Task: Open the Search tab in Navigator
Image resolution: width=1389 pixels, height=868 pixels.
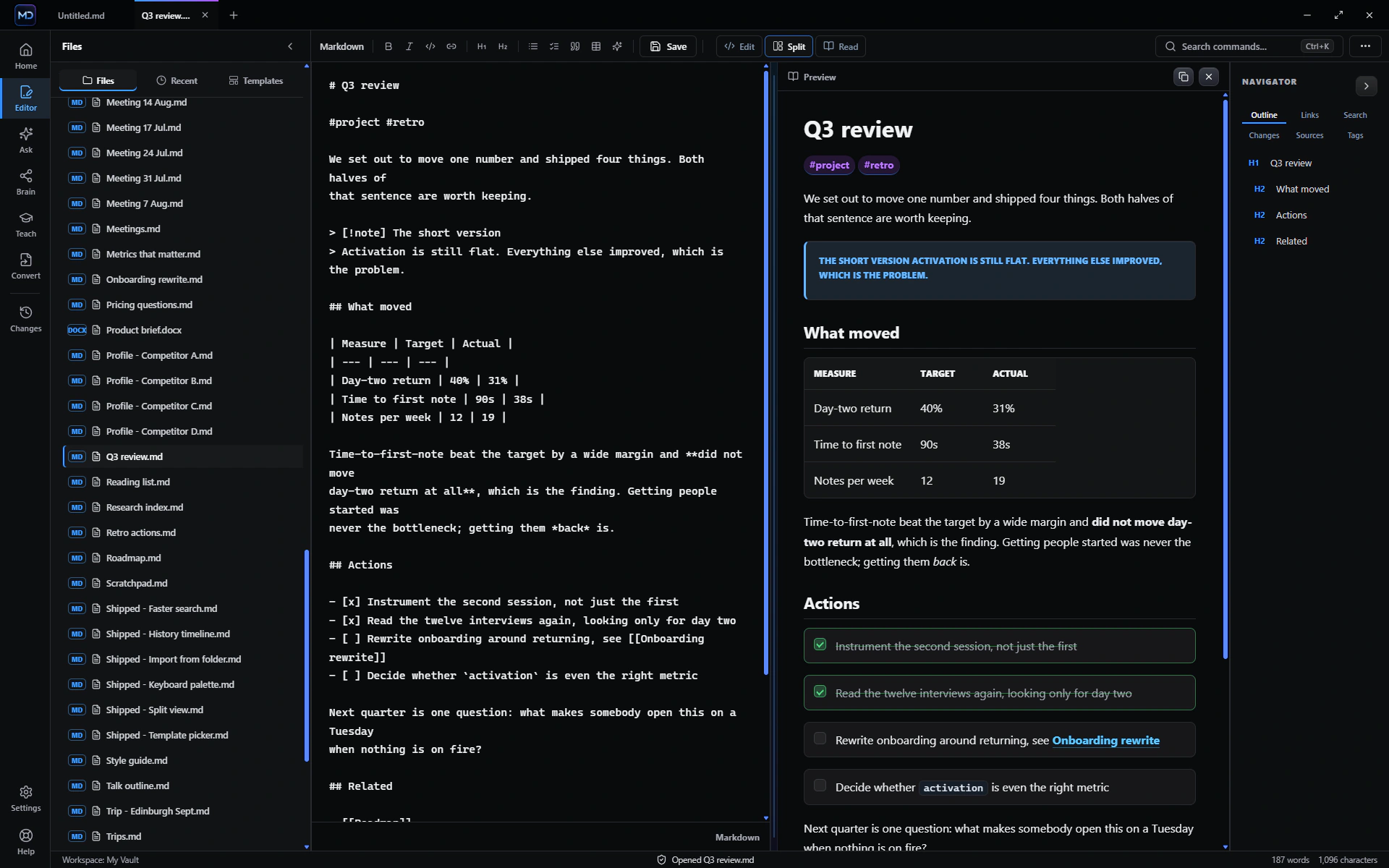Action: (1355, 115)
